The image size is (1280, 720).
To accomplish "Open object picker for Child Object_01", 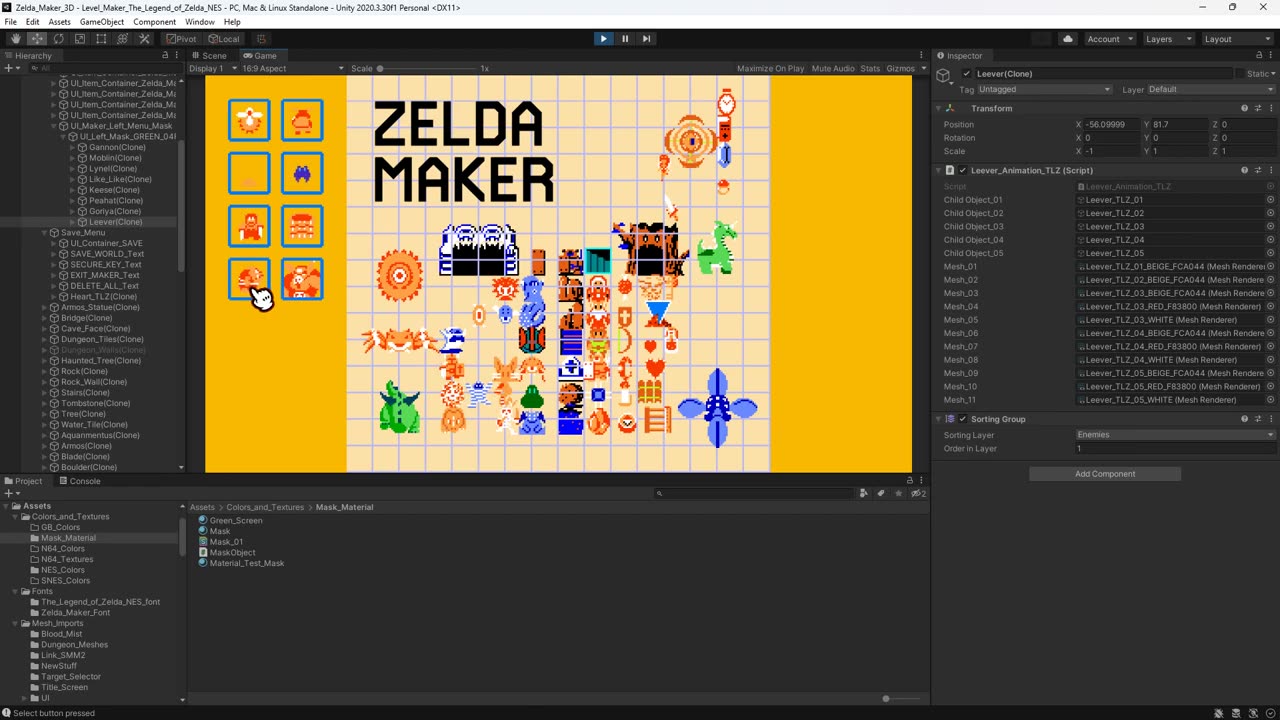I will [x=1270, y=200].
